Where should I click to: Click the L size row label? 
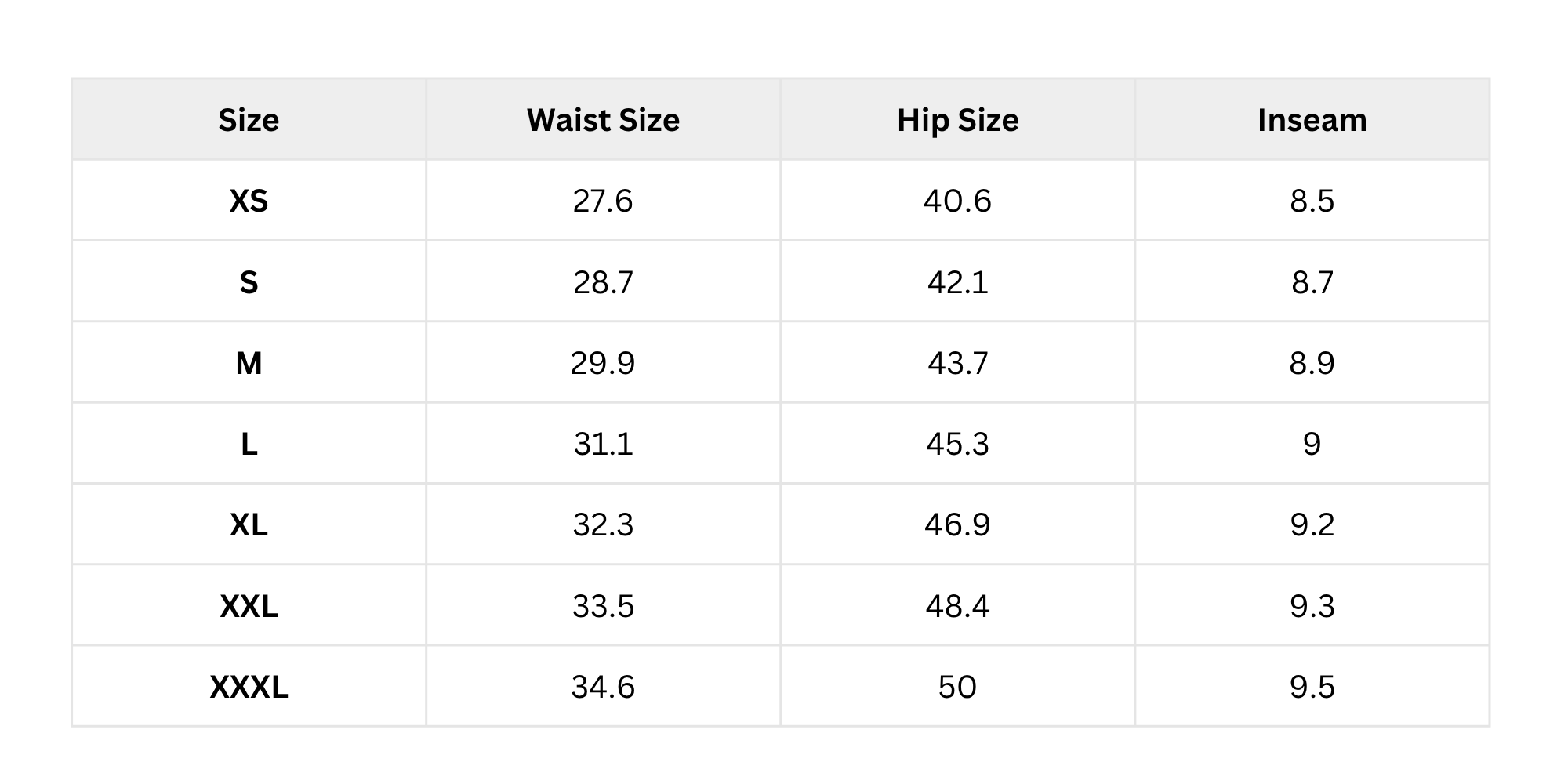(x=249, y=445)
